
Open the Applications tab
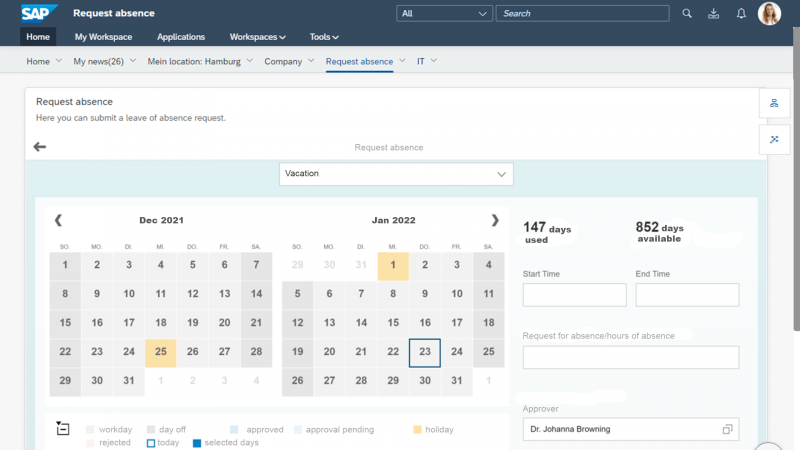(181, 37)
